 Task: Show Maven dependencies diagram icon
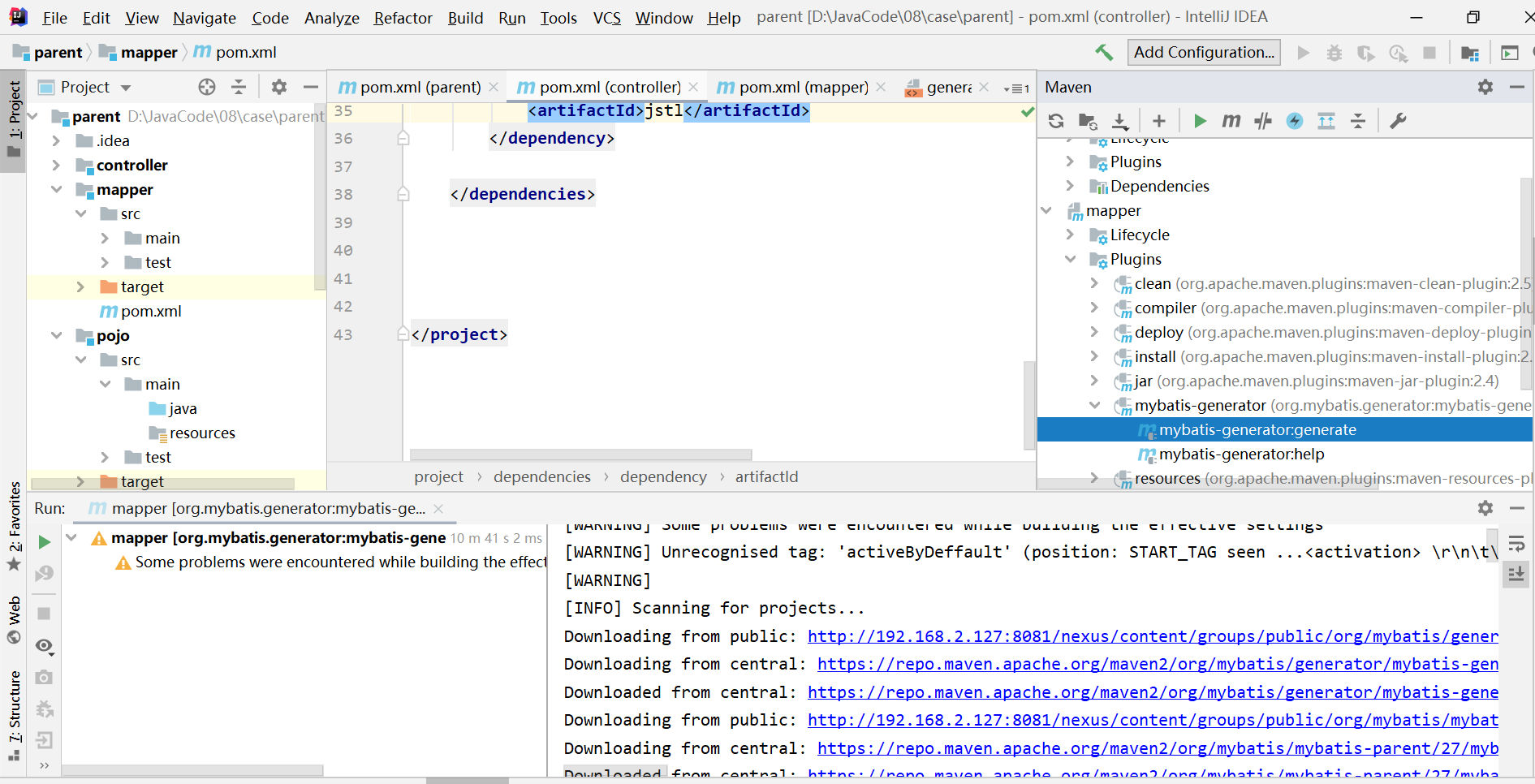1326,121
